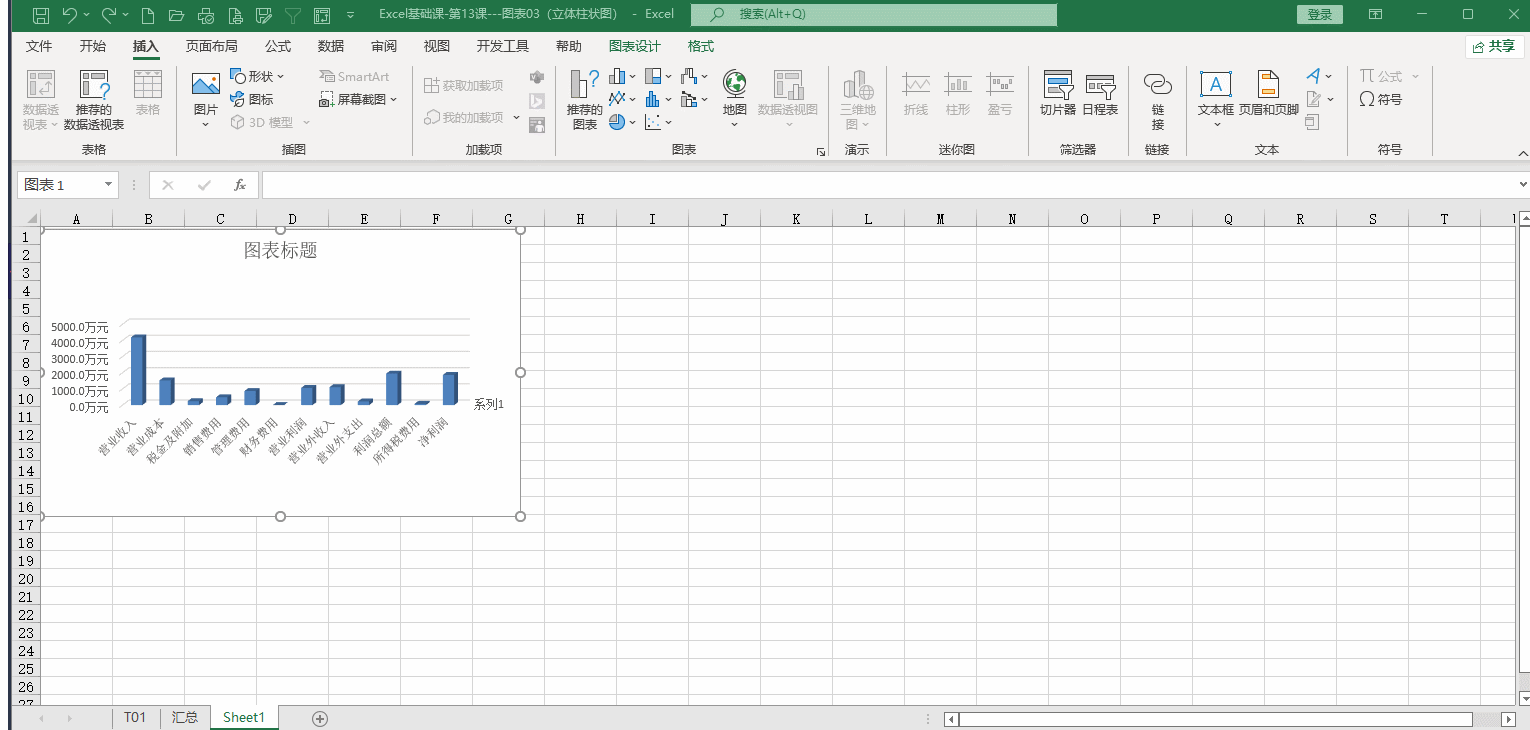Redo the last undone action
Viewport: 1530px width, 730px height.
click(109, 15)
